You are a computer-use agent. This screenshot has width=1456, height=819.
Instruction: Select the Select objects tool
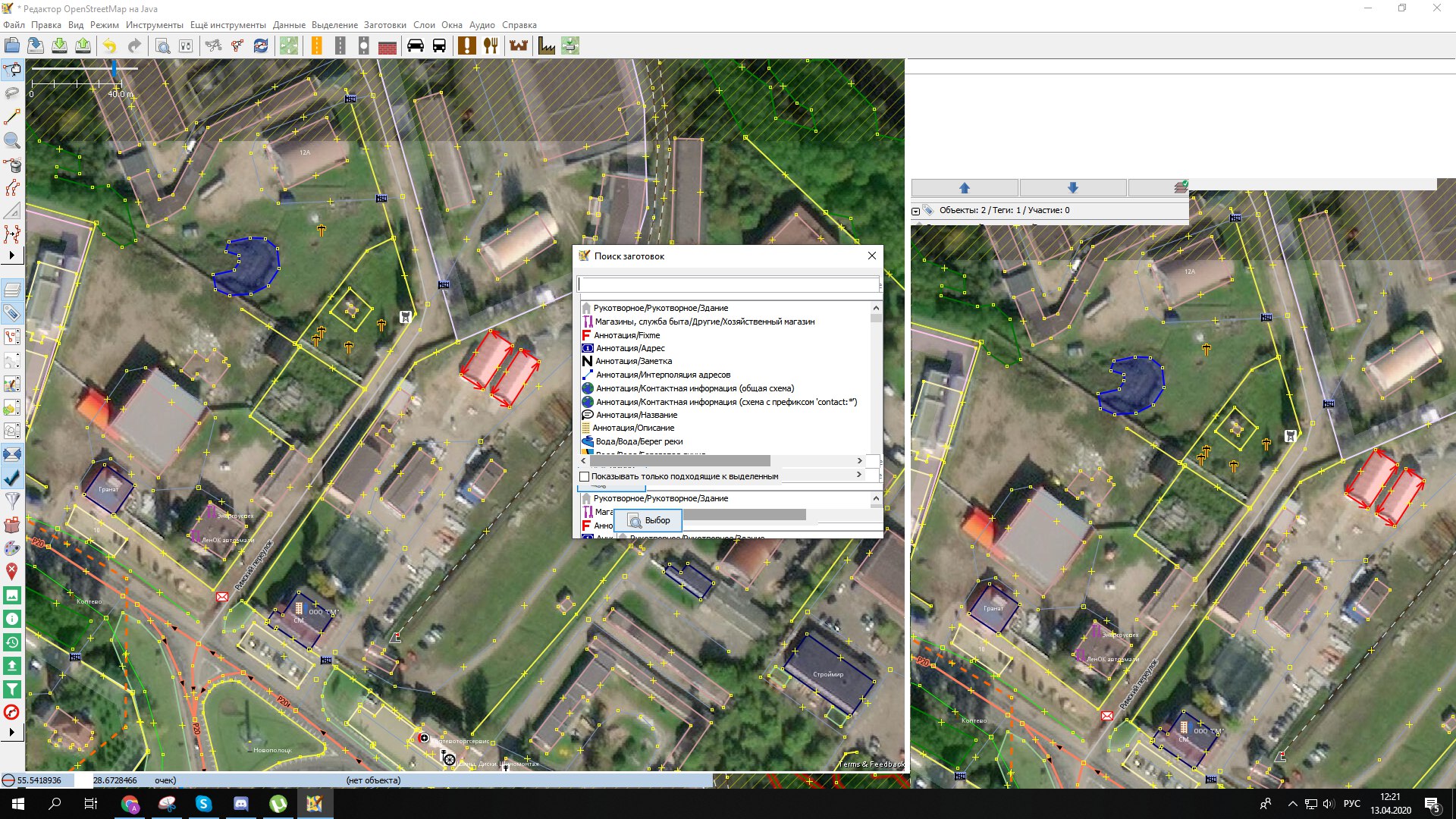[12, 71]
